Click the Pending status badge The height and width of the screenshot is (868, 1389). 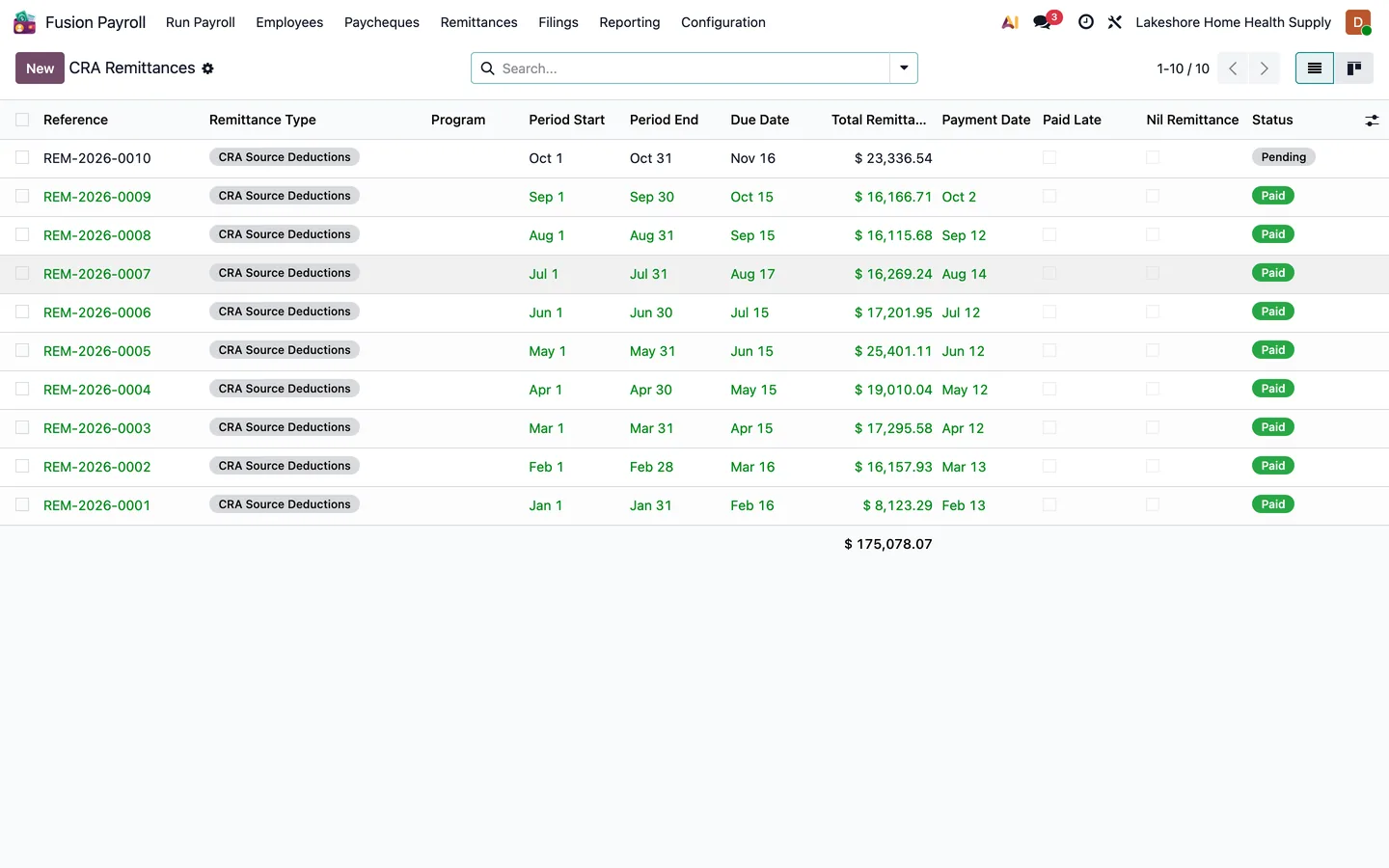(x=1284, y=157)
